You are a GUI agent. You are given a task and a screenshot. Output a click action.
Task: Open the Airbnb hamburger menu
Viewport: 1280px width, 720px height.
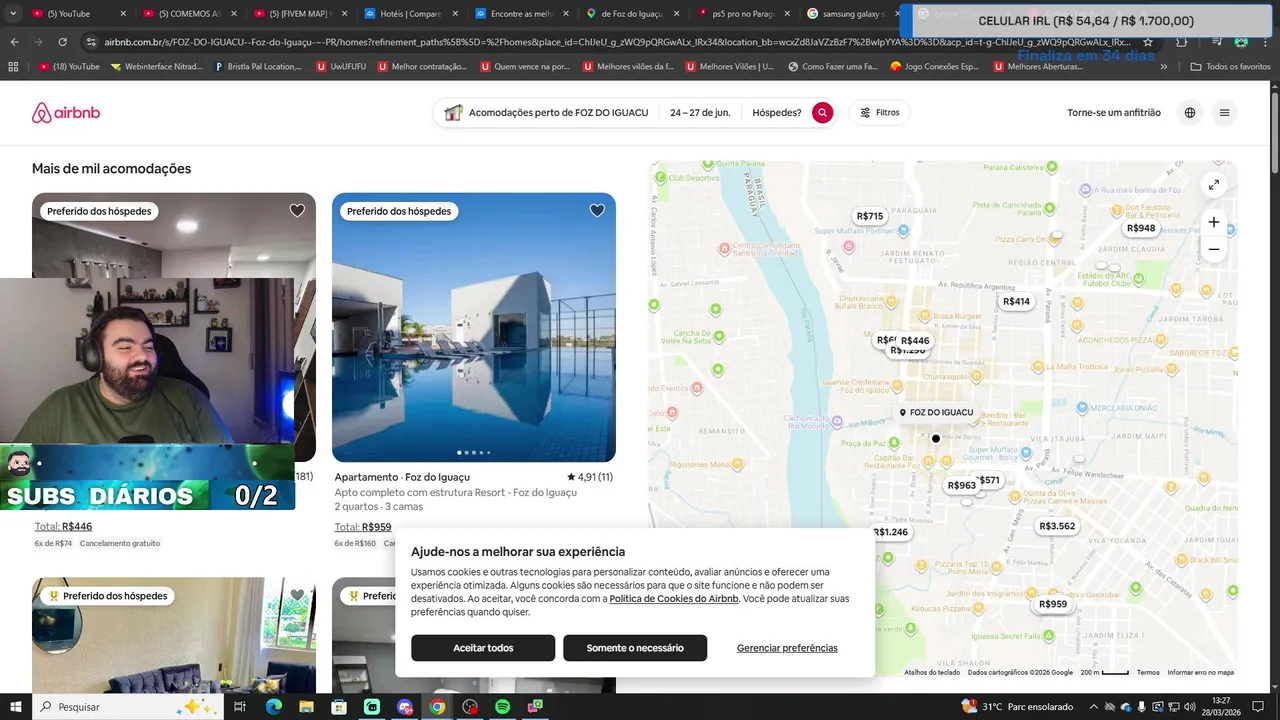click(1224, 113)
